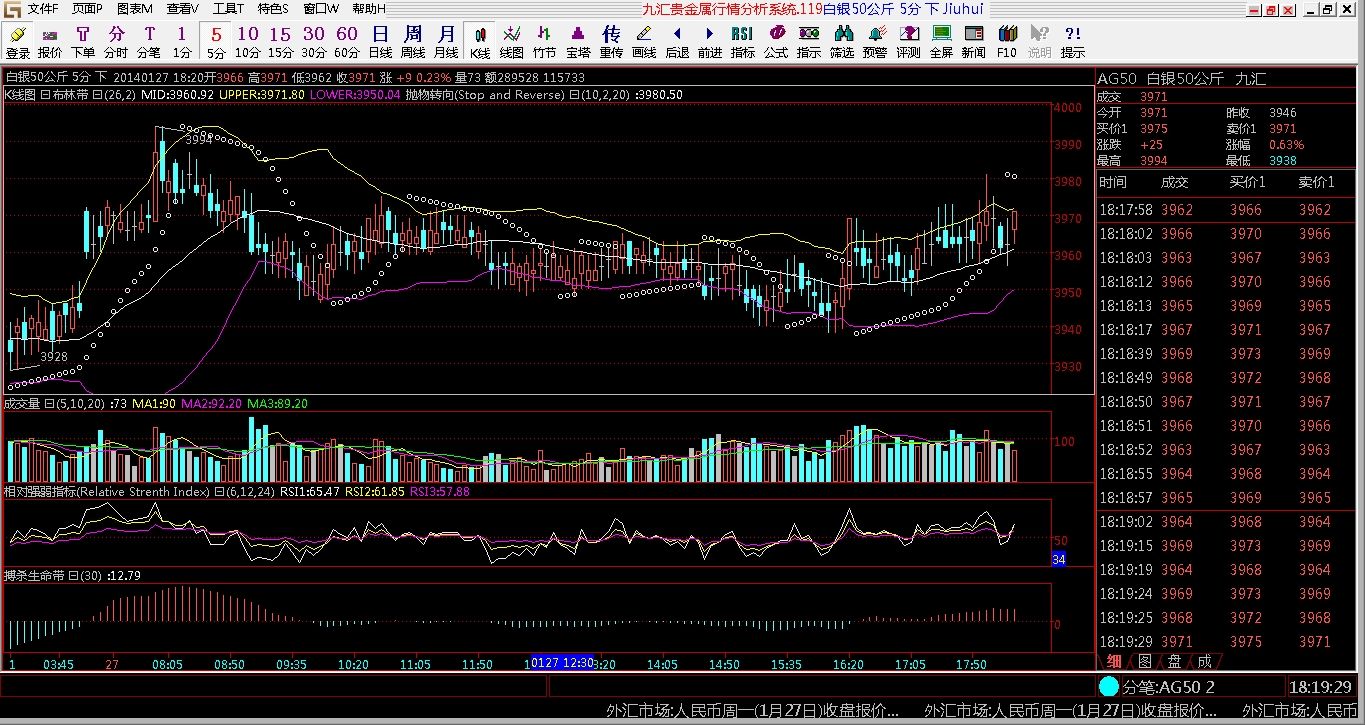The width and height of the screenshot is (1365, 725).
Task: Open F10 company info books icon
Action: 1007,42
